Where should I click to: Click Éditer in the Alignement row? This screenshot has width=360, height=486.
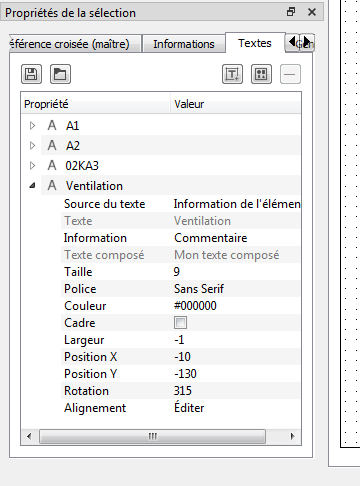pyautogui.click(x=189, y=408)
